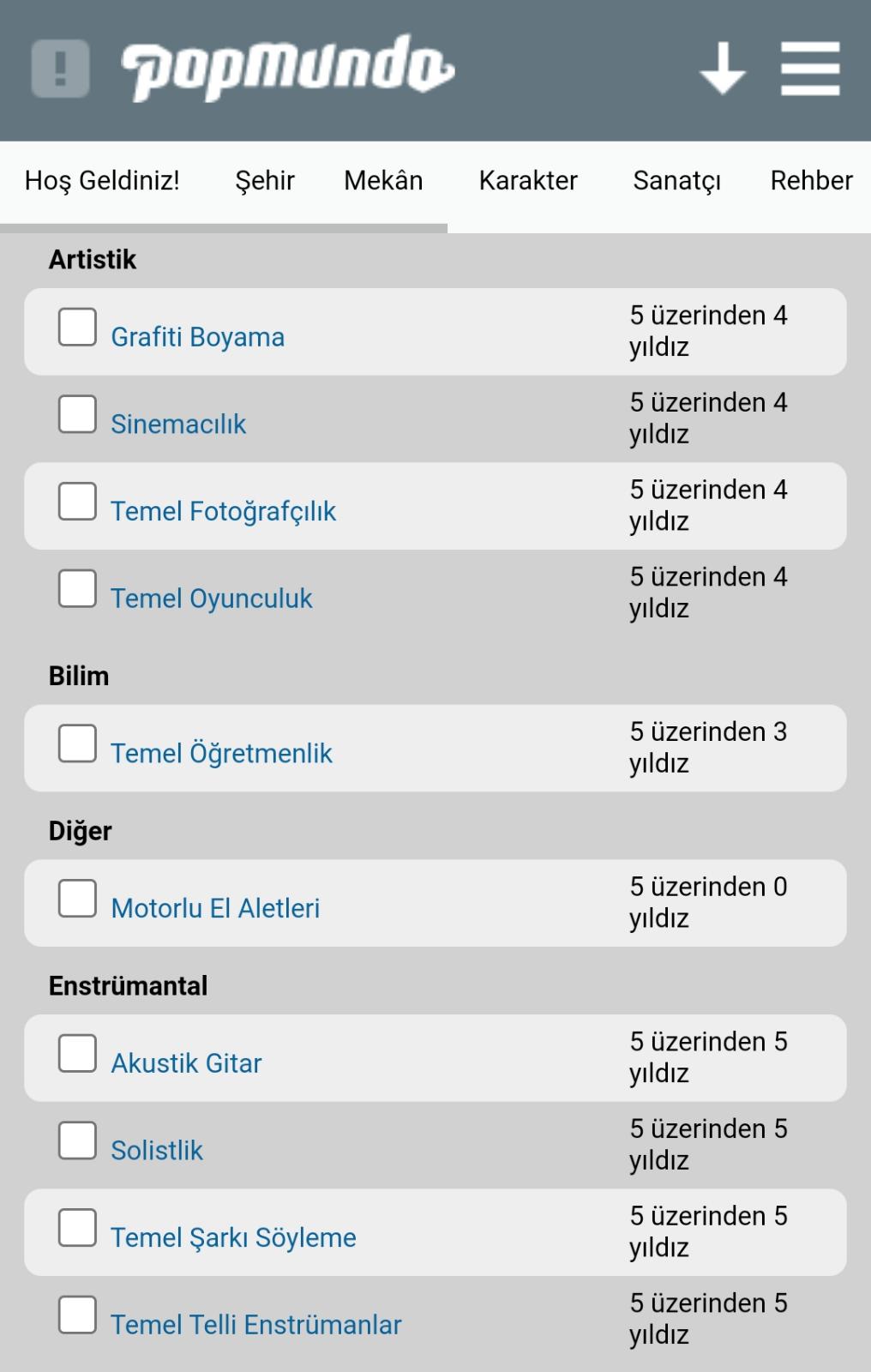This screenshot has height=1372, width=871.
Task: Select the Sanatçı tab
Action: point(676,181)
